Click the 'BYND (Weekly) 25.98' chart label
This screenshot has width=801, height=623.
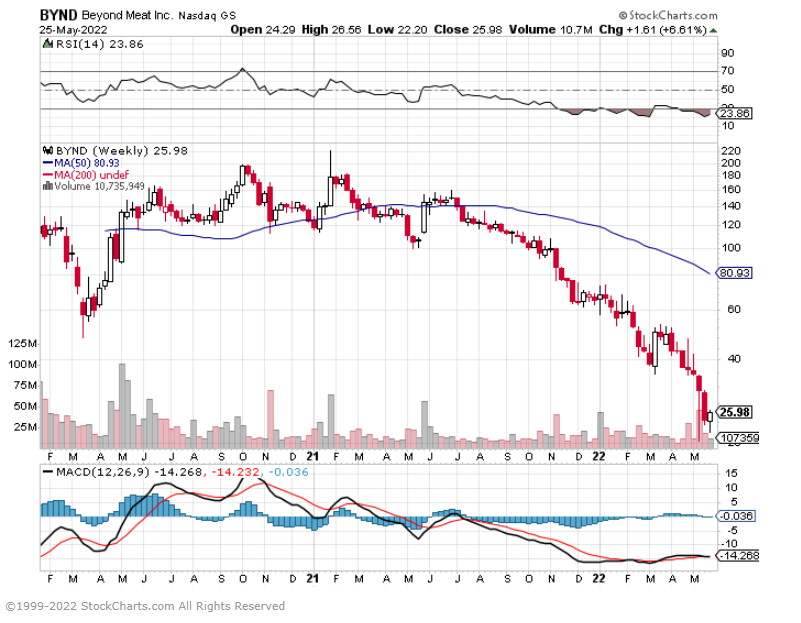122,151
